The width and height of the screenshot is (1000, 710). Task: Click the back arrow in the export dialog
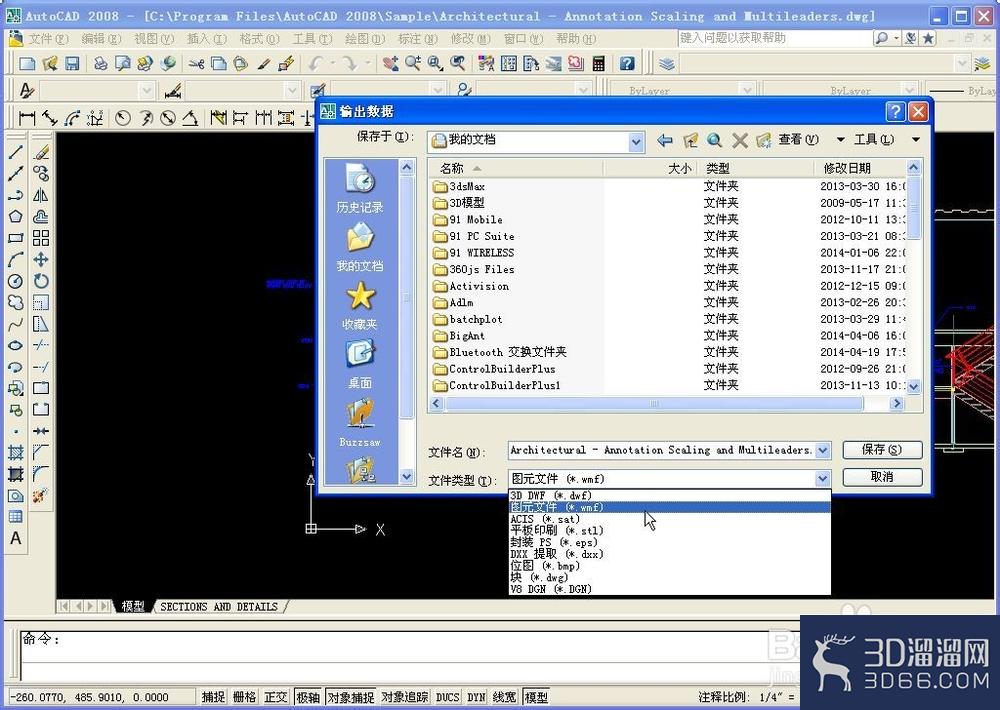tap(665, 140)
